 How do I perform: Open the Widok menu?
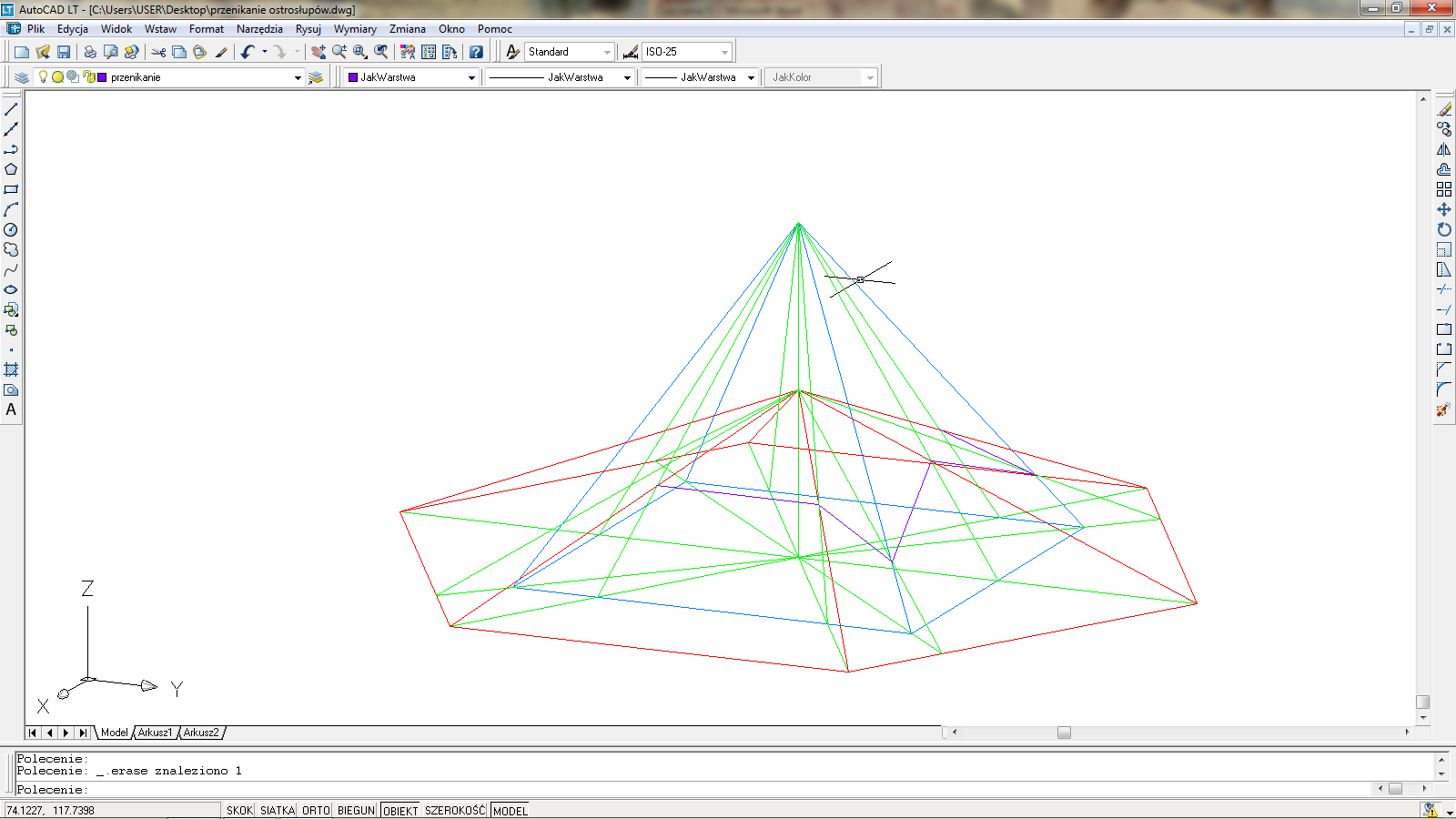pyautogui.click(x=116, y=29)
